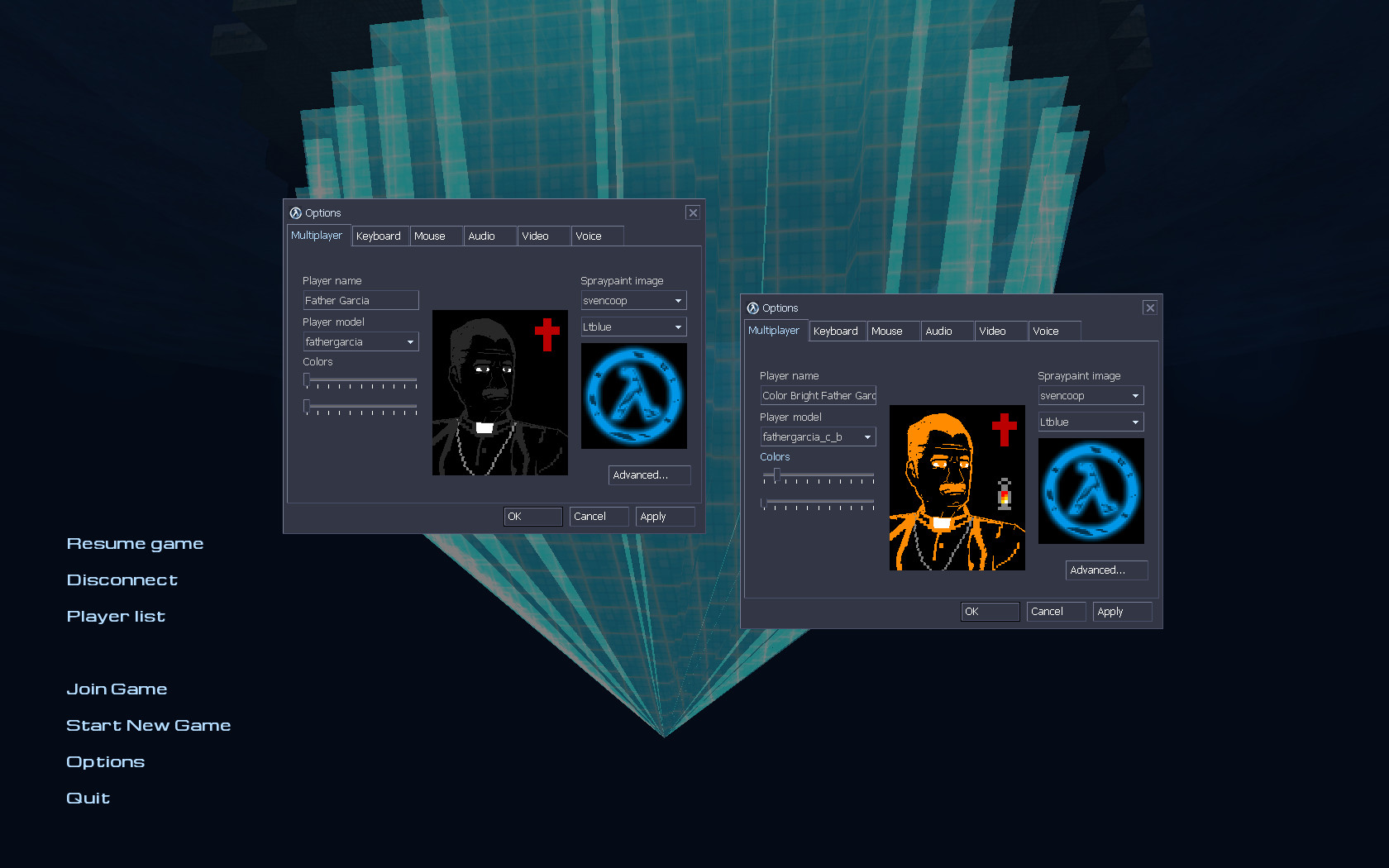Click the Half-Life icon in left Options title bar

click(295, 213)
